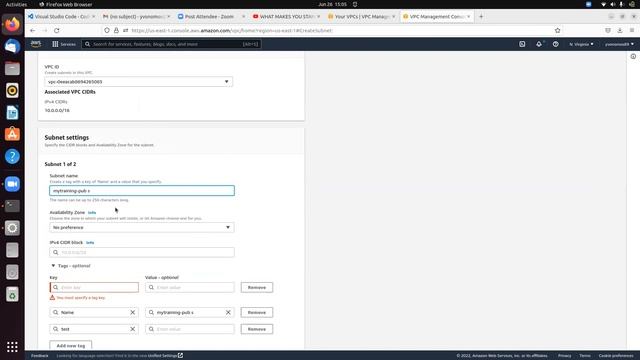Clear the Name tag key field
Image resolution: width=640 pixels, height=360 pixels.
[133, 312]
